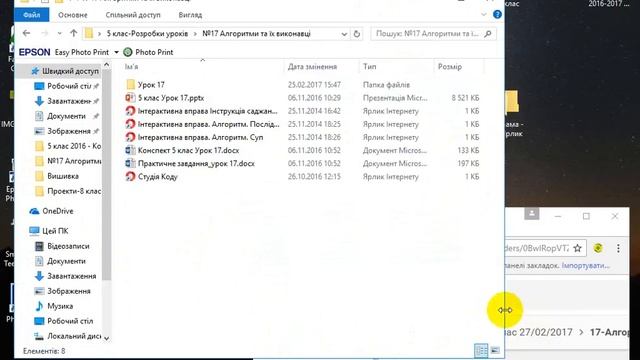Select Інтерактивна вправа Інструкція саджан shortcut icon
The image size is (640, 360).
pos(130,111)
